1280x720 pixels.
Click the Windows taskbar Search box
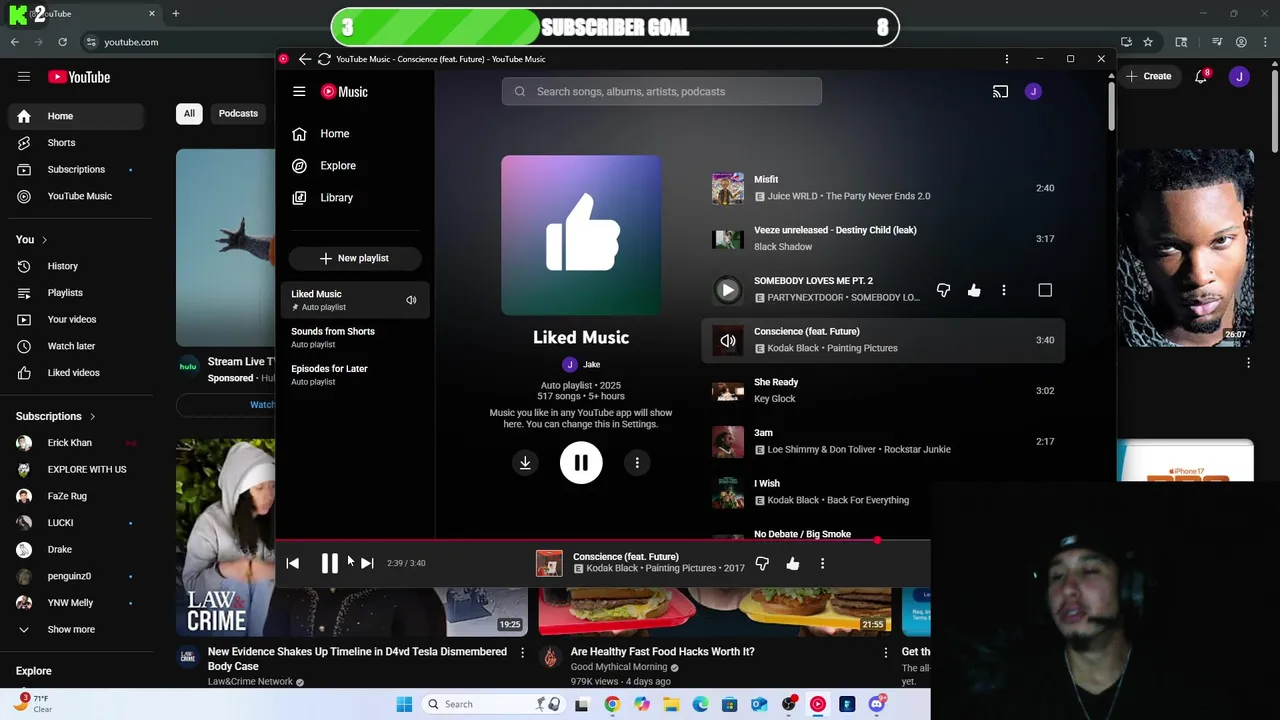[x=491, y=704]
